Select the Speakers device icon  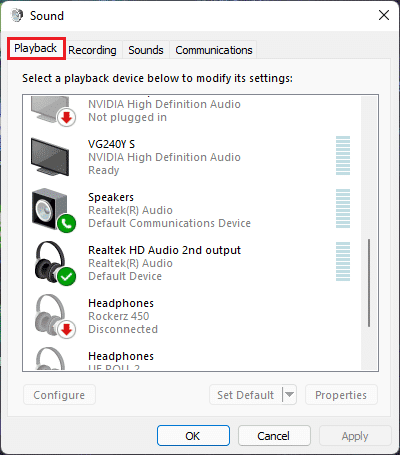point(50,209)
